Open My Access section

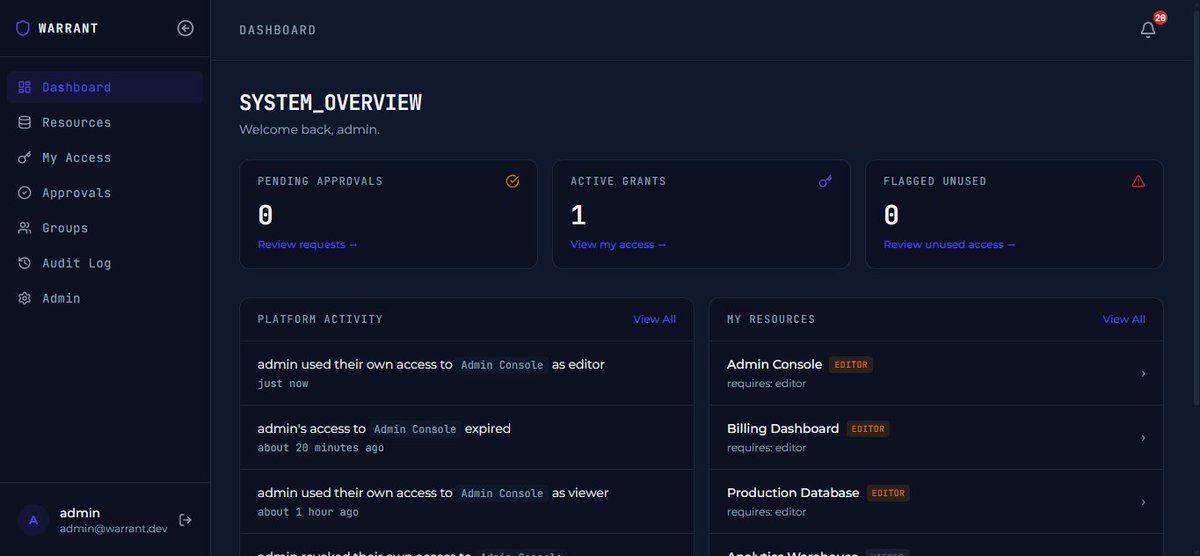pyautogui.click(x=105, y=157)
